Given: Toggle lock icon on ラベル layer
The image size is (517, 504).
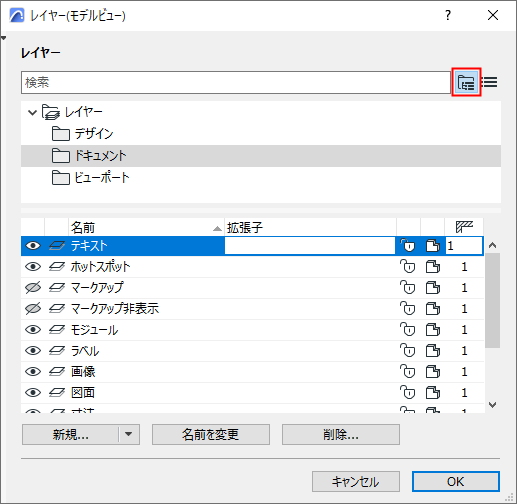Looking at the screenshot, I should [x=408, y=351].
